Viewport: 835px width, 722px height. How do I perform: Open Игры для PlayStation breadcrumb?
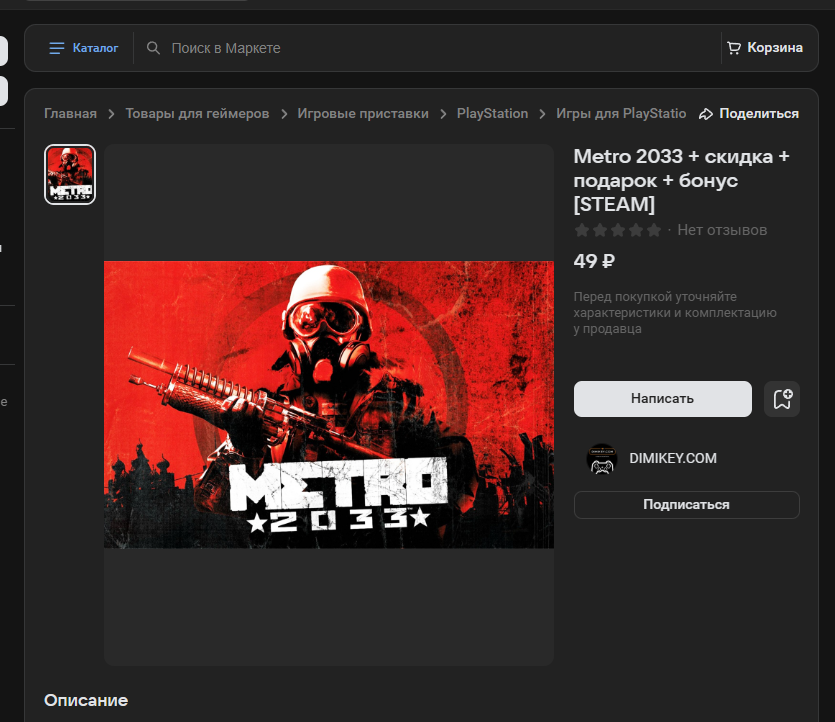point(621,113)
